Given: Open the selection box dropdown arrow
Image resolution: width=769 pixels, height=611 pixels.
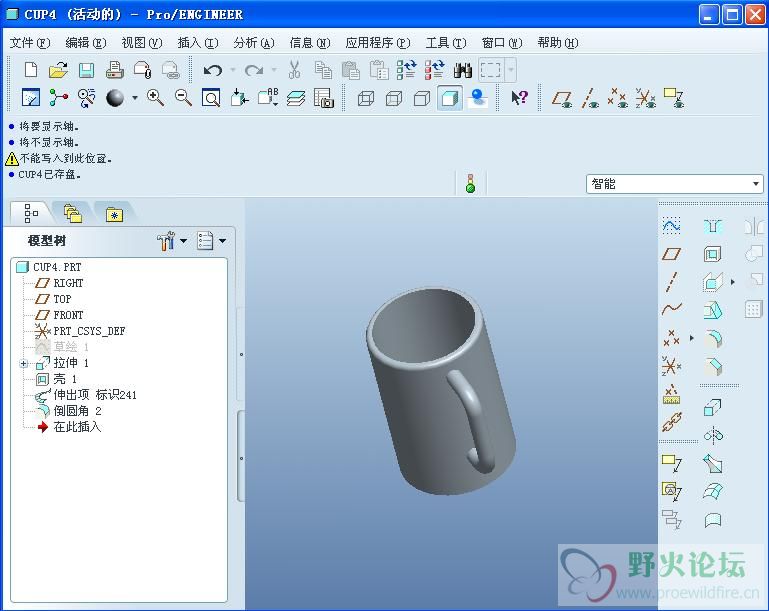Looking at the screenshot, I should tap(511, 70).
